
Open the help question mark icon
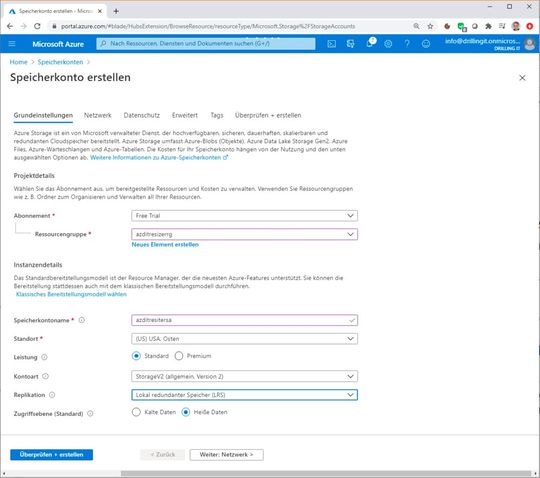tap(407, 44)
